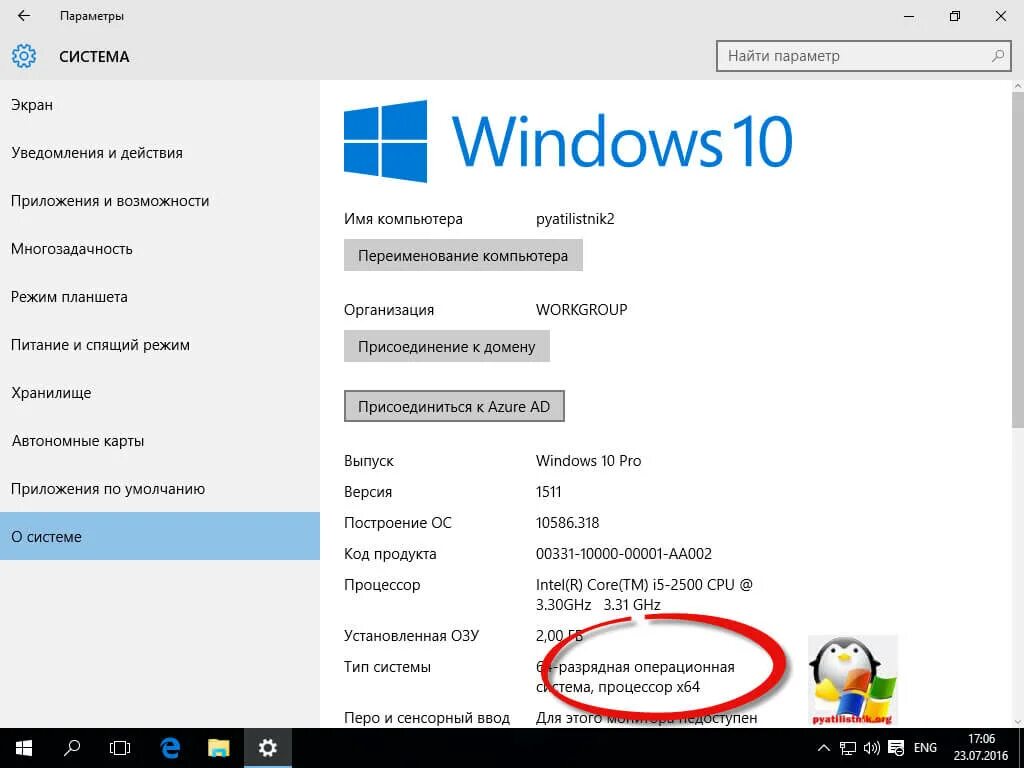Open the volume speaker tray icon
The height and width of the screenshot is (768, 1024).
871,748
